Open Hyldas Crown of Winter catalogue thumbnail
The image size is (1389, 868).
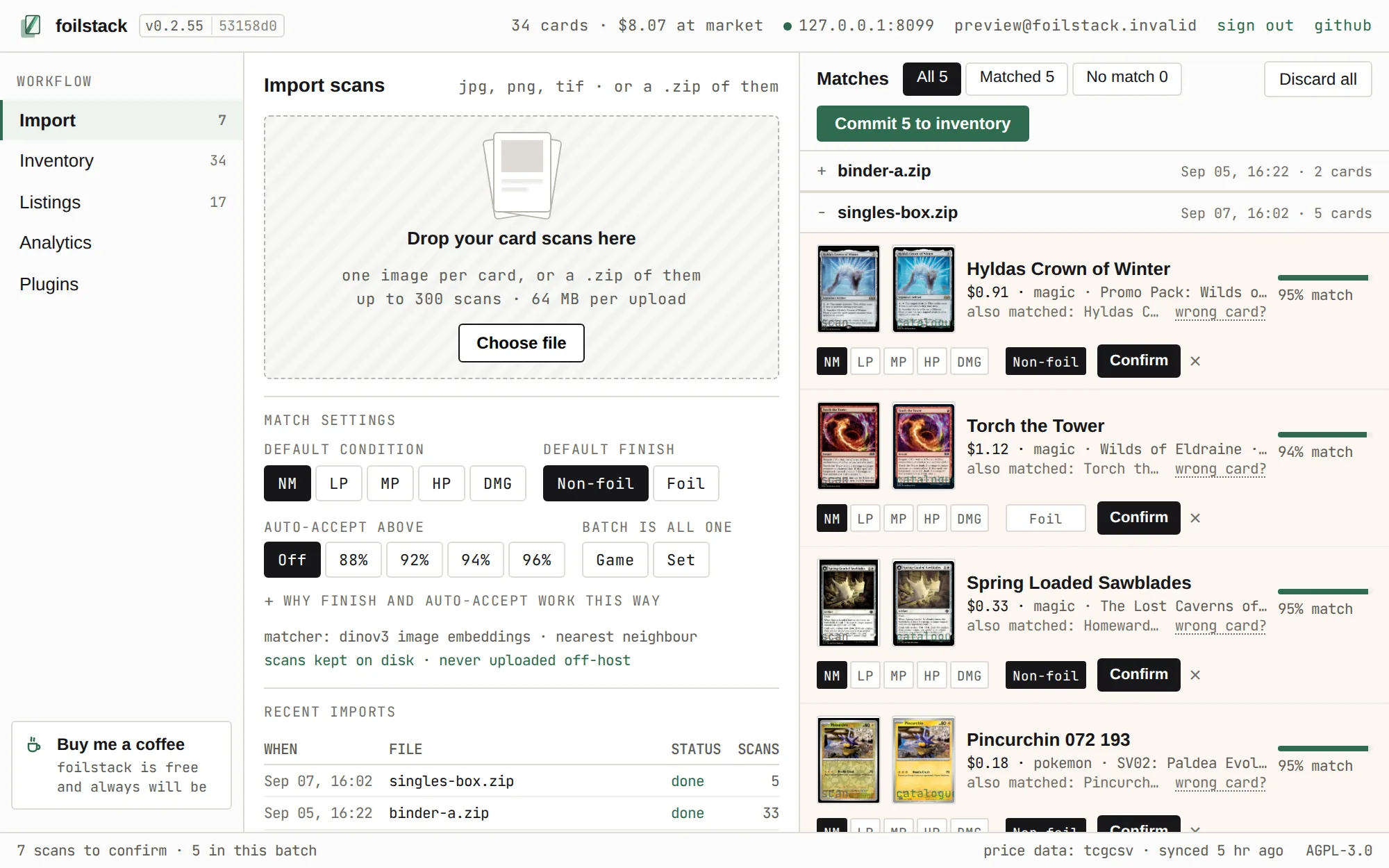pos(924,289)
